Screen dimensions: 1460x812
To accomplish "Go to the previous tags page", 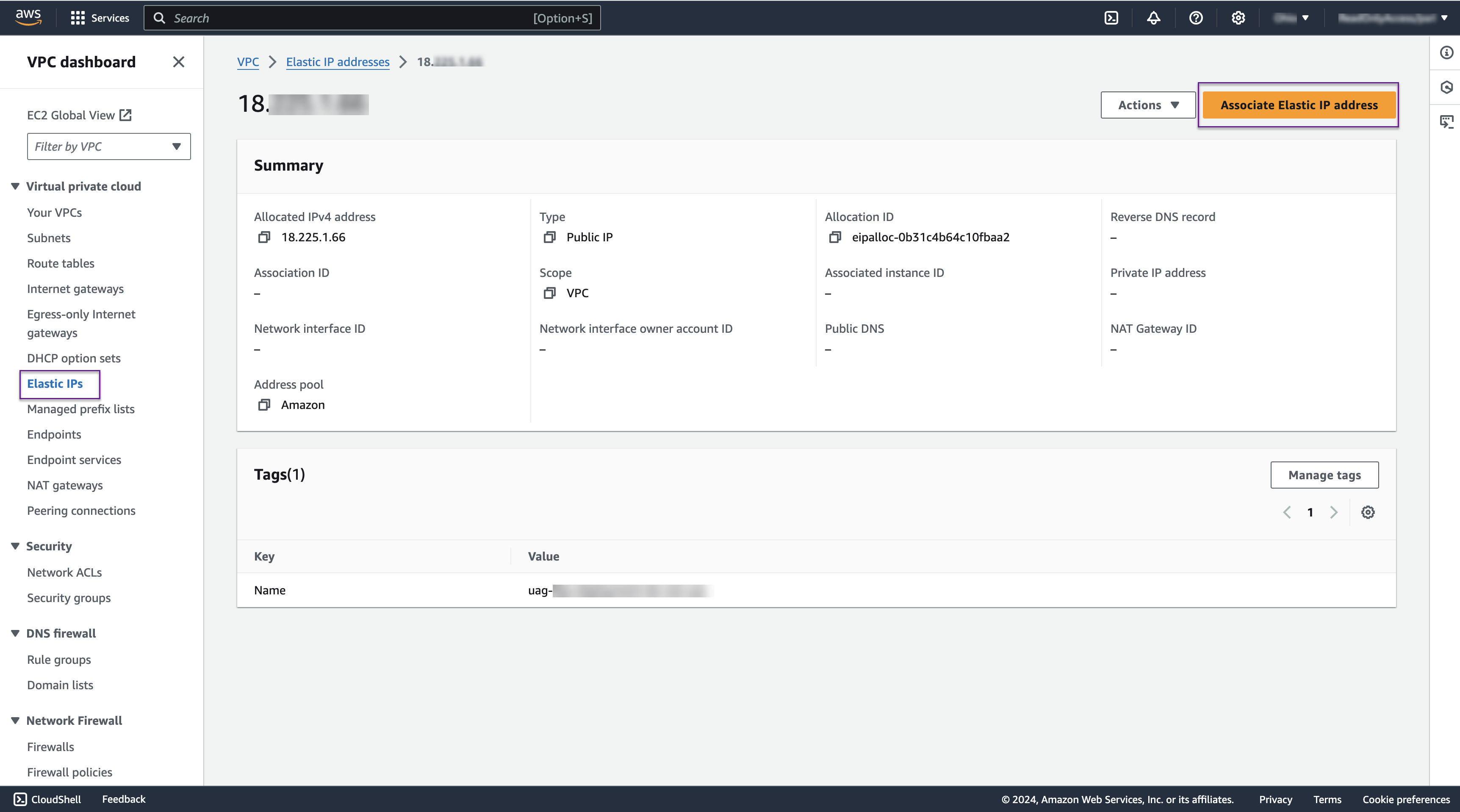I will pyautogui.click(x=1287, y=512).
